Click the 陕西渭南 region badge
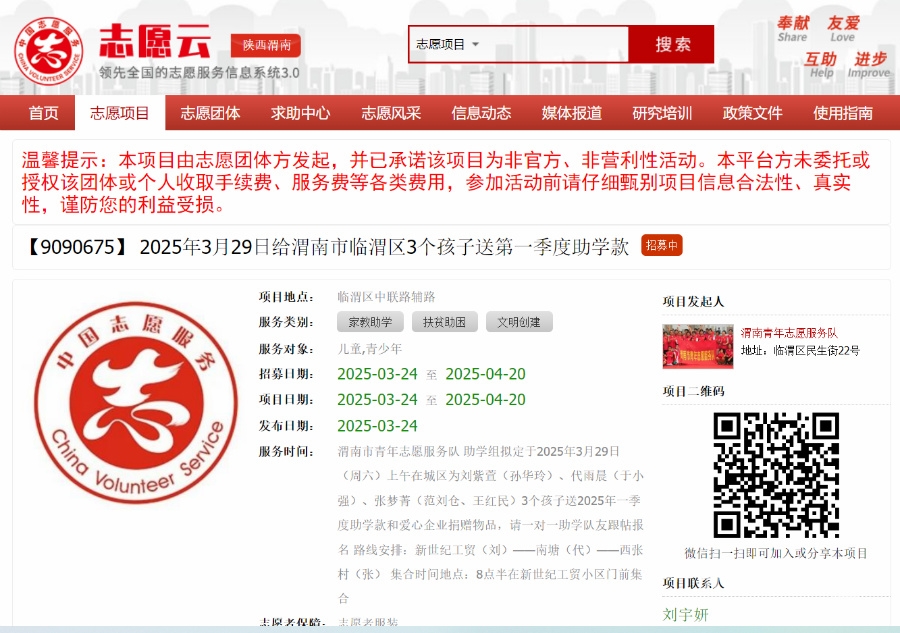 coord(266,45)
